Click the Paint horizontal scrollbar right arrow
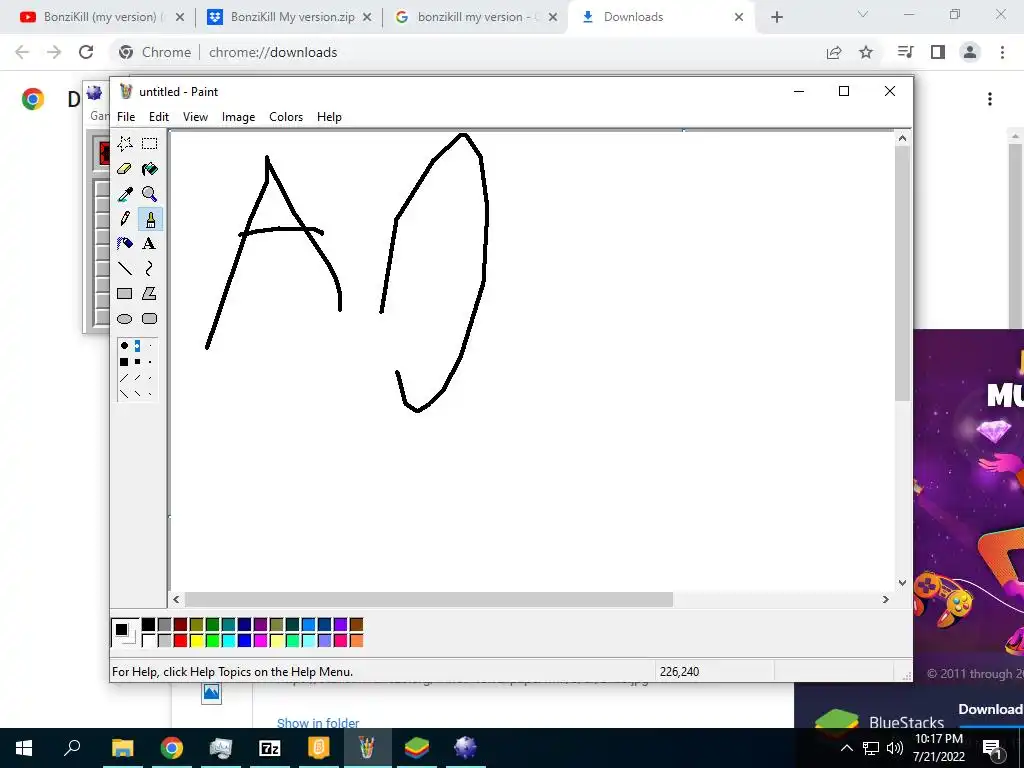 tap(886, 599)
